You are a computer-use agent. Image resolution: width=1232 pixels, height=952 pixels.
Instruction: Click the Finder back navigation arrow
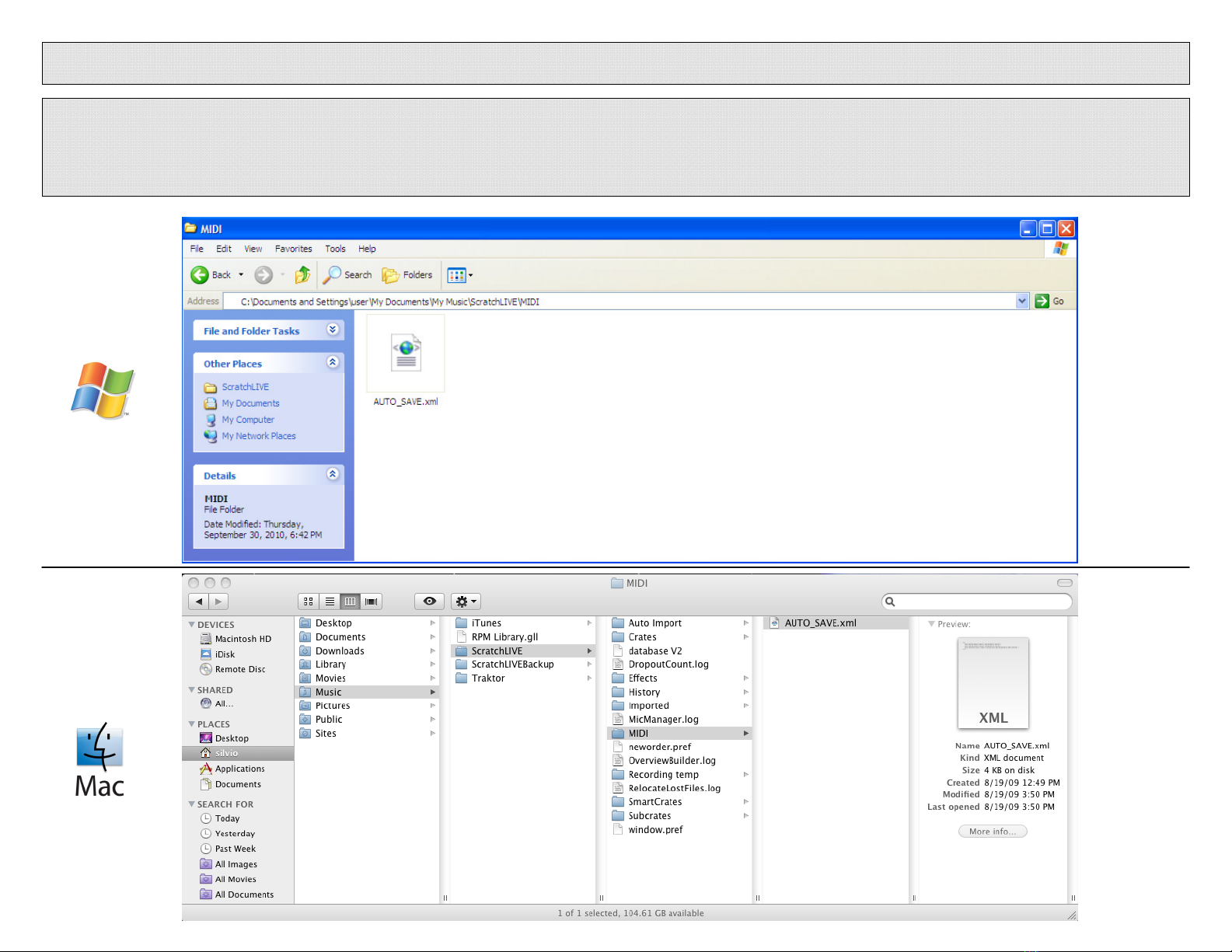[x=199, y=602]
